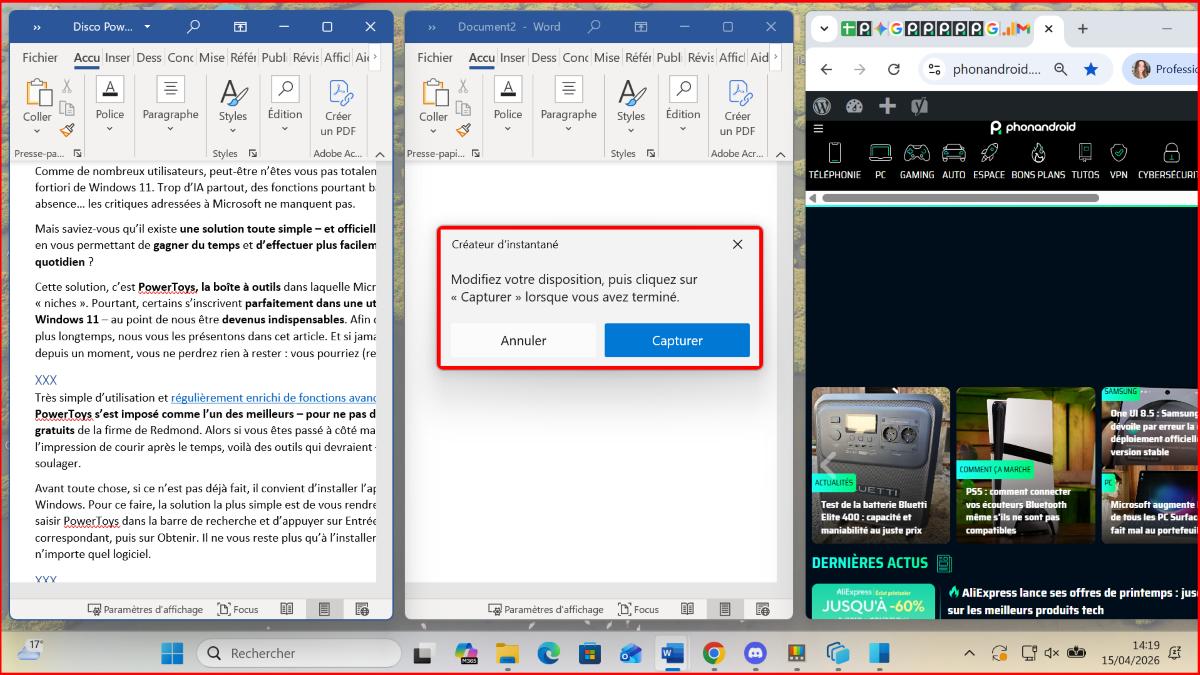Click the horizontal scrollbar under phonandroid categories
The height and width of the screenshot is (675, 1200).
tap(960, 198)
